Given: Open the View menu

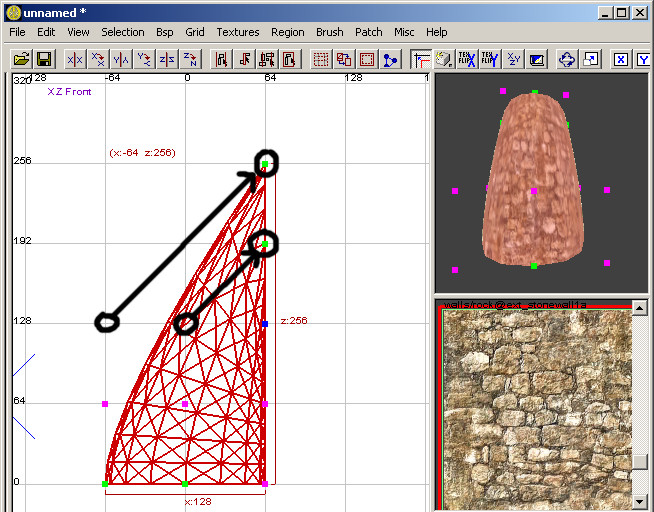Looking at the screenshot, I should tap(78, 32).
